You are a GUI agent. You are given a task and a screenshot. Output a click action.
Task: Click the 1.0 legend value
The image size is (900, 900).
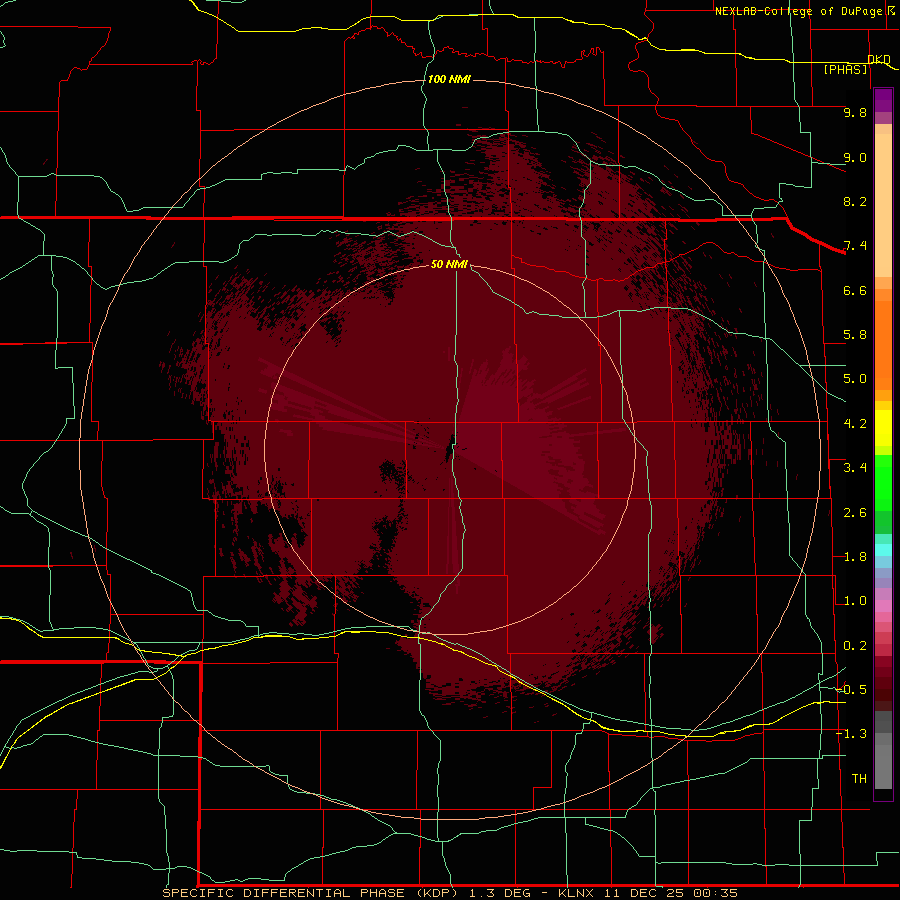point(855,601)
